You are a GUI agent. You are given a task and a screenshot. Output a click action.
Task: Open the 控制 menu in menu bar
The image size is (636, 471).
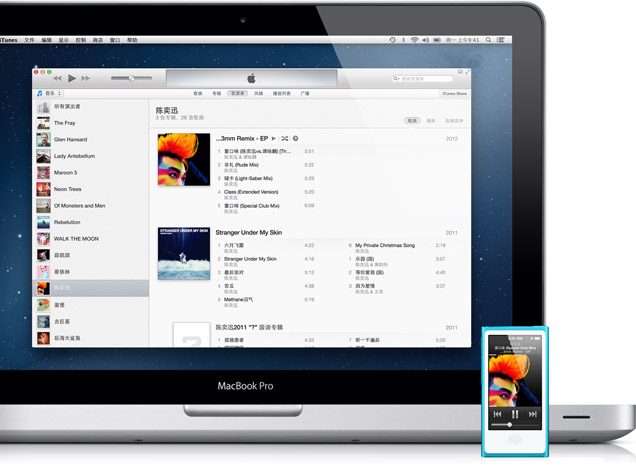point(81,40)
